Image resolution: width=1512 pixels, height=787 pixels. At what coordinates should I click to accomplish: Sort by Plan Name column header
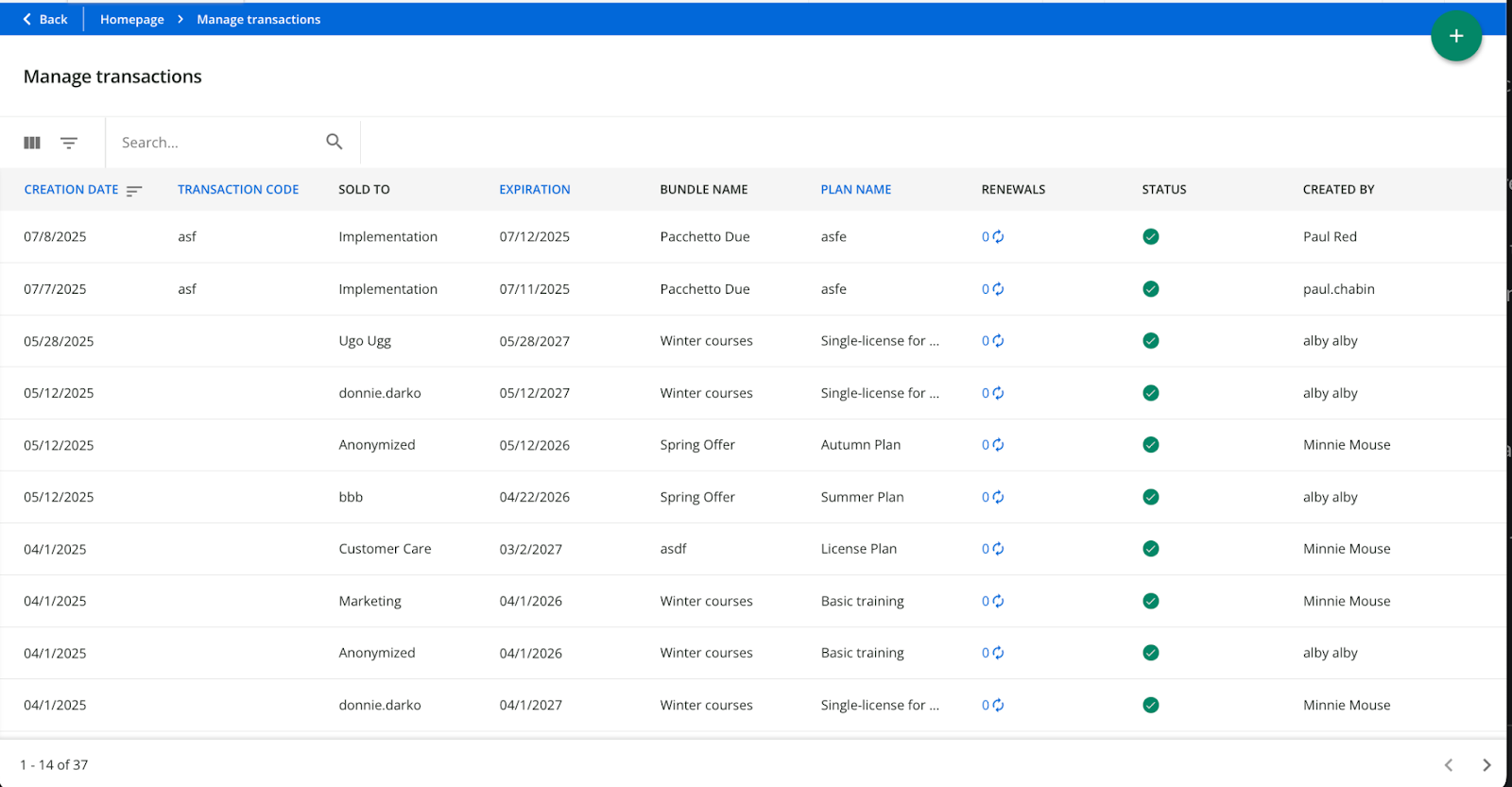(856, 190)
